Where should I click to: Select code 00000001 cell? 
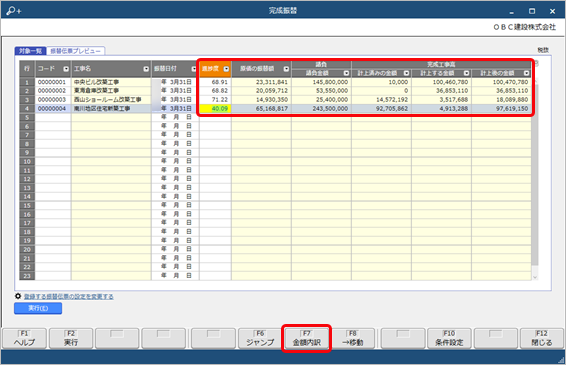coord(53,82)
